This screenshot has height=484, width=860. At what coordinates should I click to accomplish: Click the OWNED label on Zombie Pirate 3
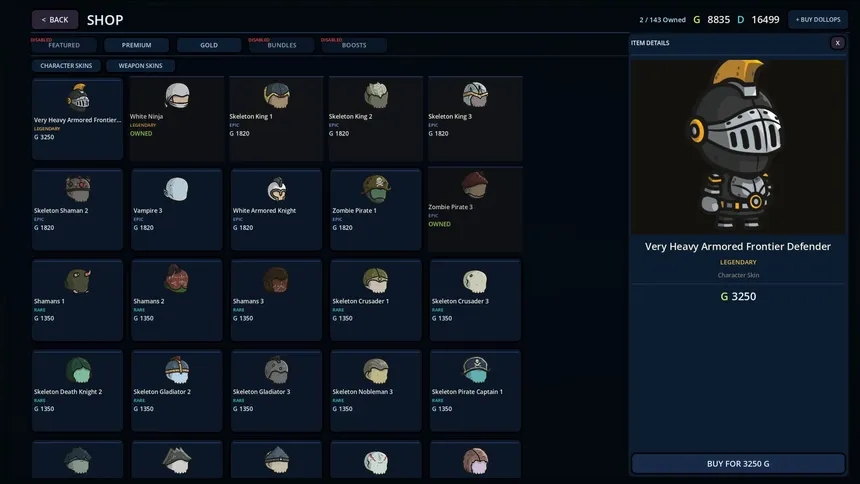pos(439,224)
